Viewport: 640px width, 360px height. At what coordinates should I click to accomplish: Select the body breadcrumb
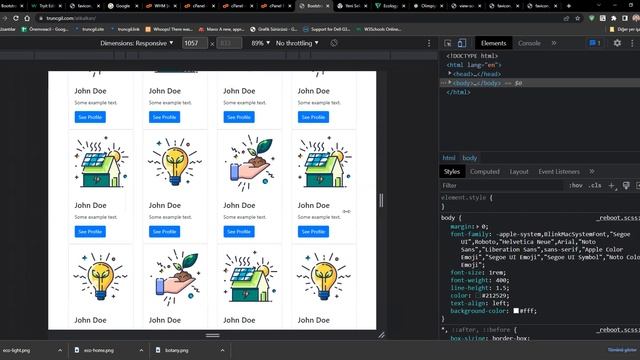(x=469, y=158)
